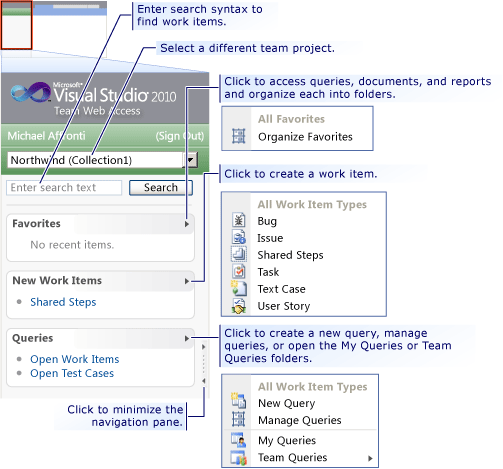Click the Shared Steps menu icon

pyautogui.click(x=239, y=254)
